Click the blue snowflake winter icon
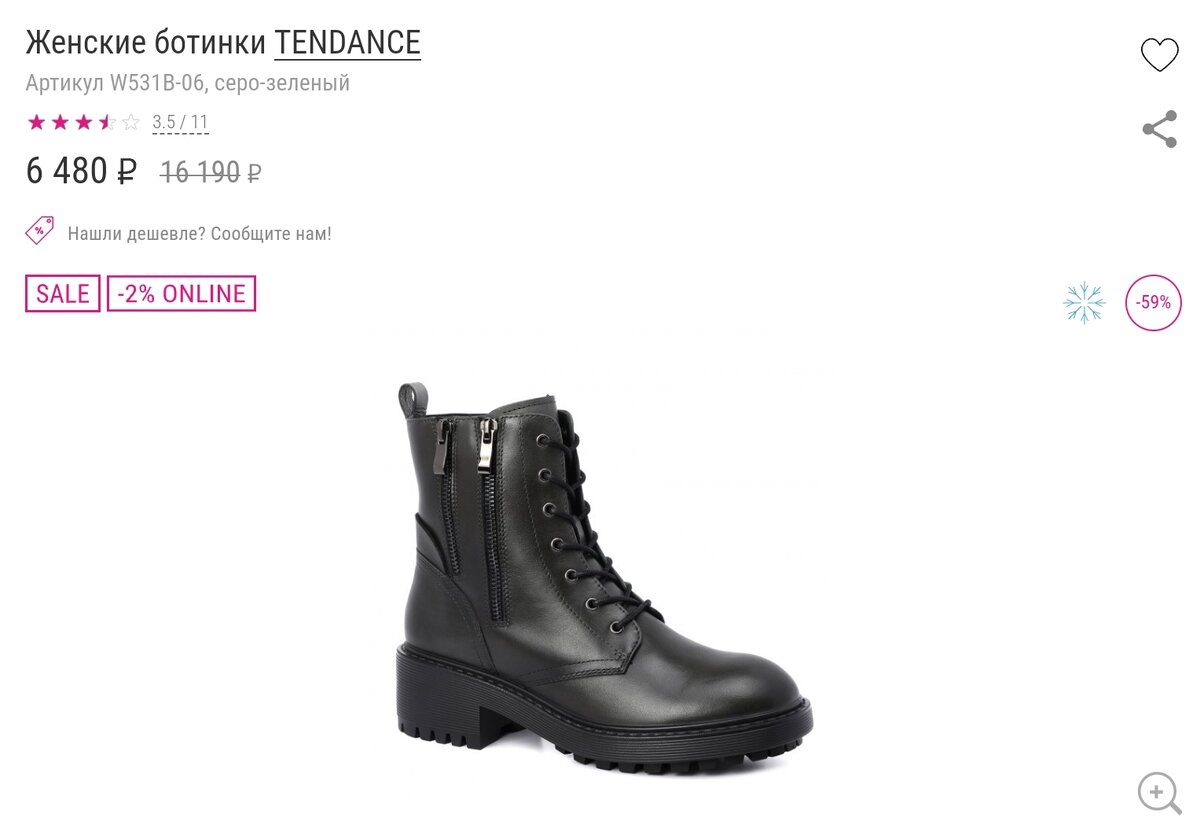This screenshot has width=1200, height=834. pyautogui.click(x=1084, y=302)
